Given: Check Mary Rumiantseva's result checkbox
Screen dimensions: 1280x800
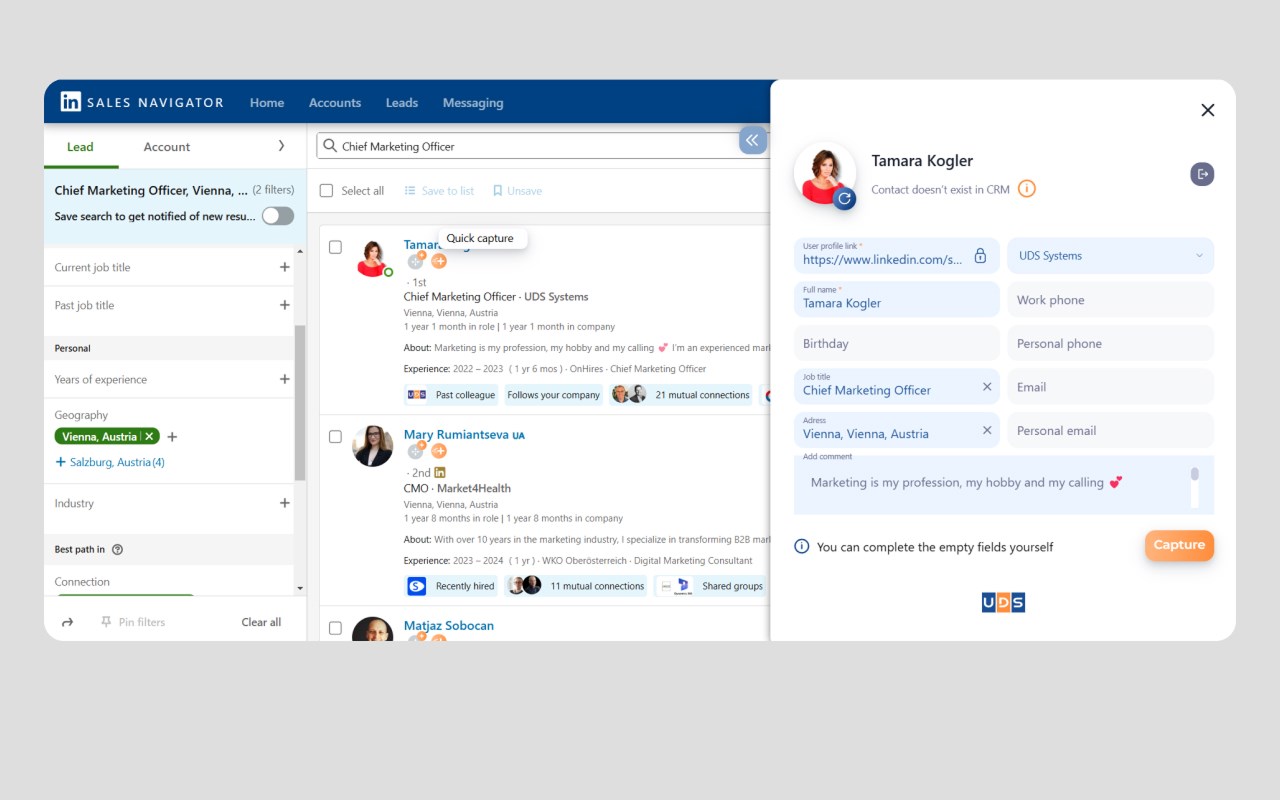Looking at the screenshot, I should [x=335, y=437].
